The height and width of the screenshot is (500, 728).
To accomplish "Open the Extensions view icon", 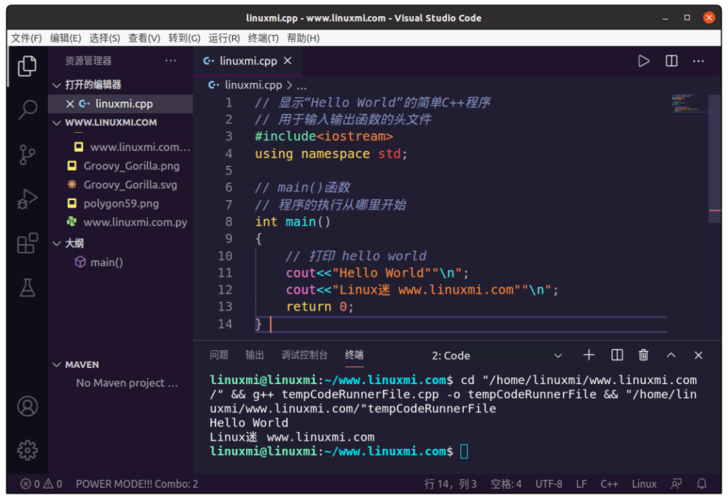I will coord(27,243).
